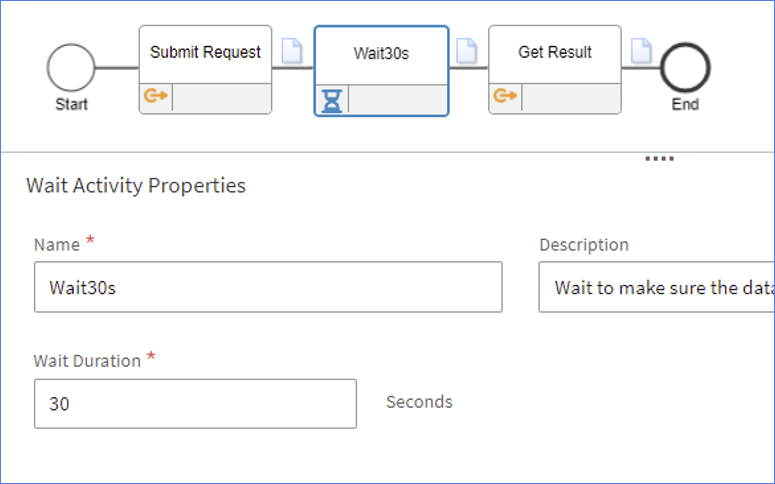Click the invoke arrow icon on Submit Request
775x484 pixels.
(x=155, y=97)
